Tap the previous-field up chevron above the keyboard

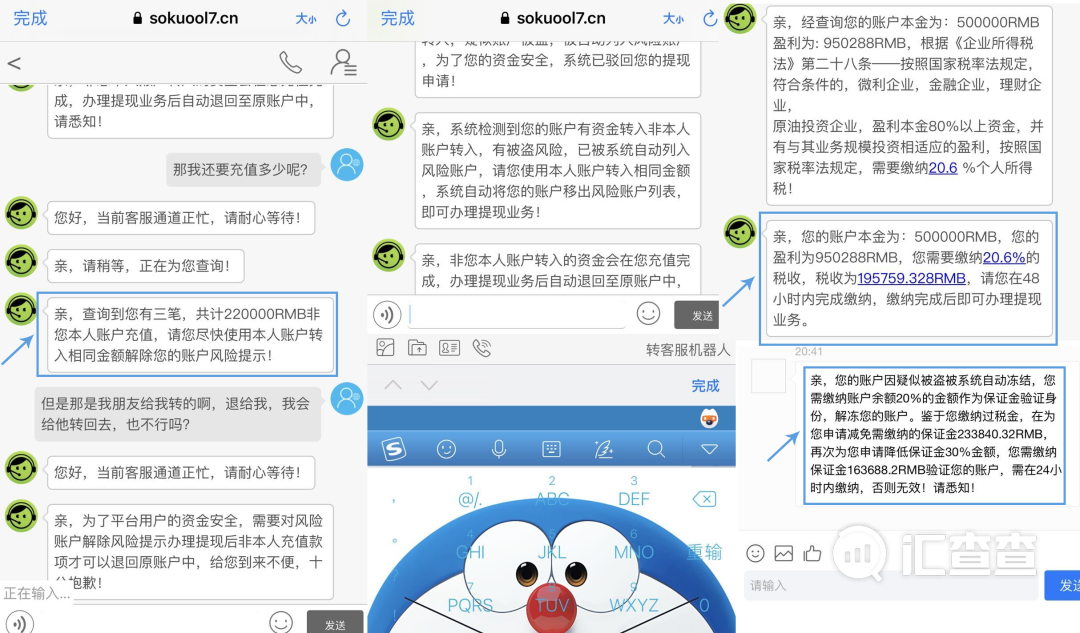click(x=393, y=385)
